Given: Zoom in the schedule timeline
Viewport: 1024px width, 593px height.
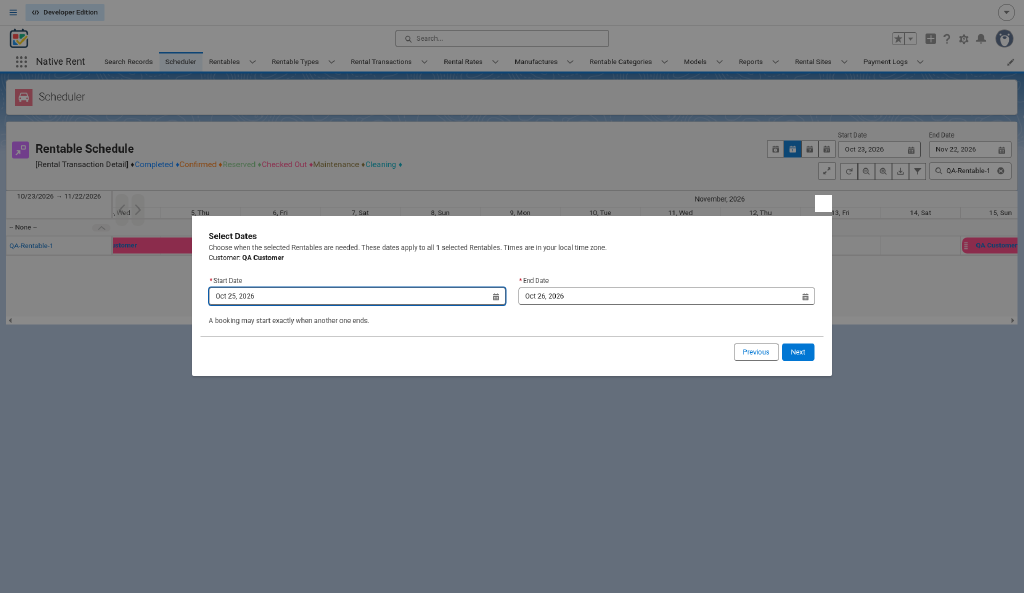Looking at the screenshot, I should 883,171.
